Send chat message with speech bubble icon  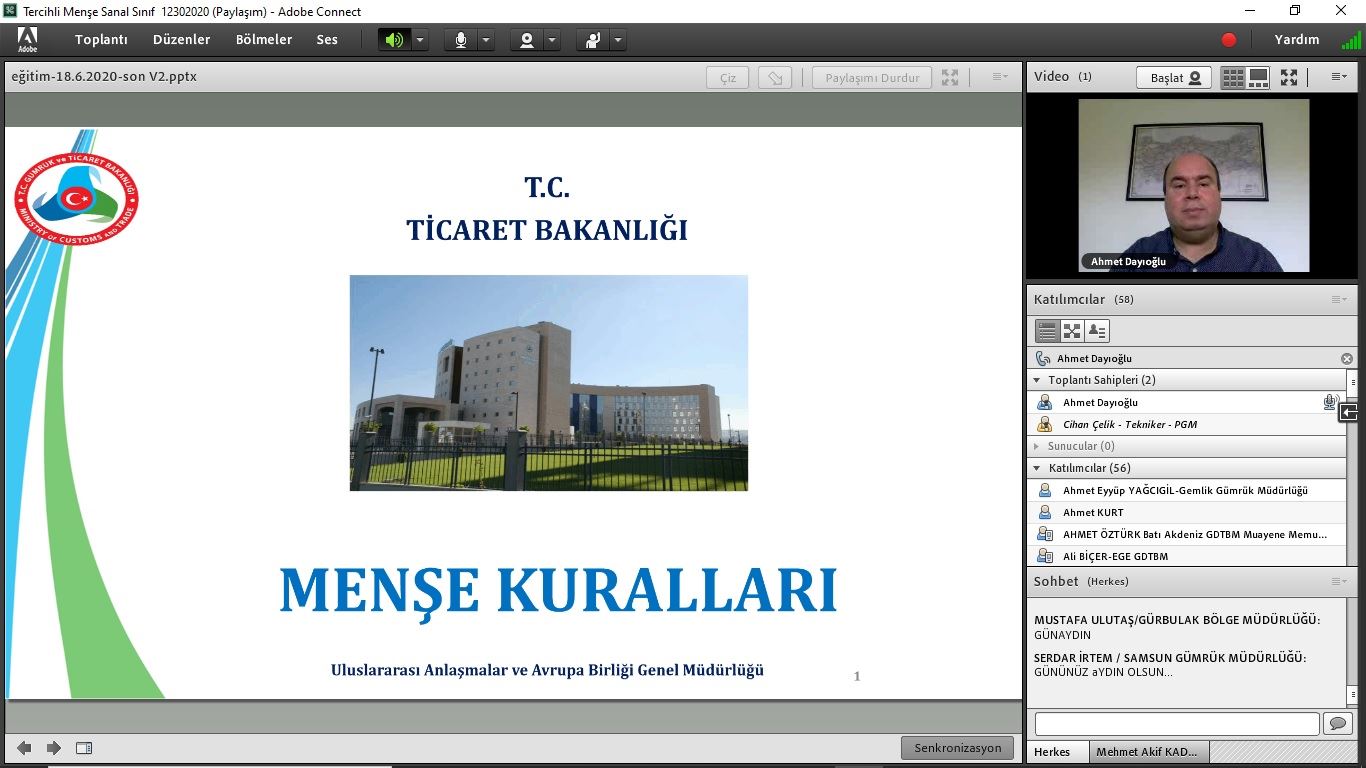(x=1337, y=723)
